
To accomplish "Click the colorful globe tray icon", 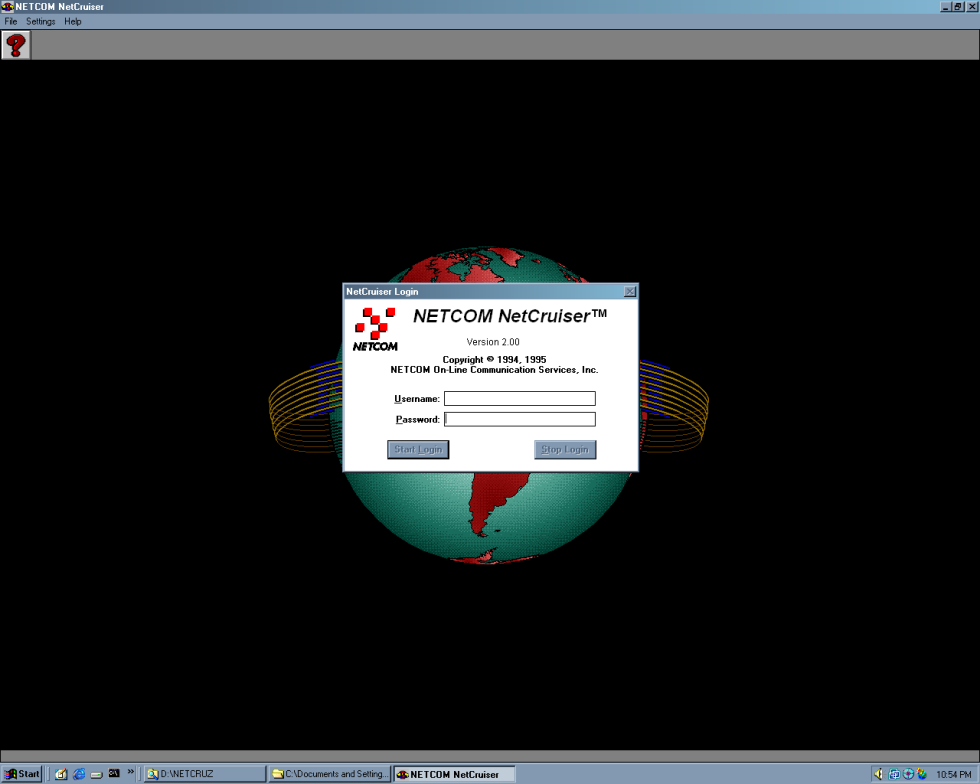I will pyautogui.click(x=922, y=774).
